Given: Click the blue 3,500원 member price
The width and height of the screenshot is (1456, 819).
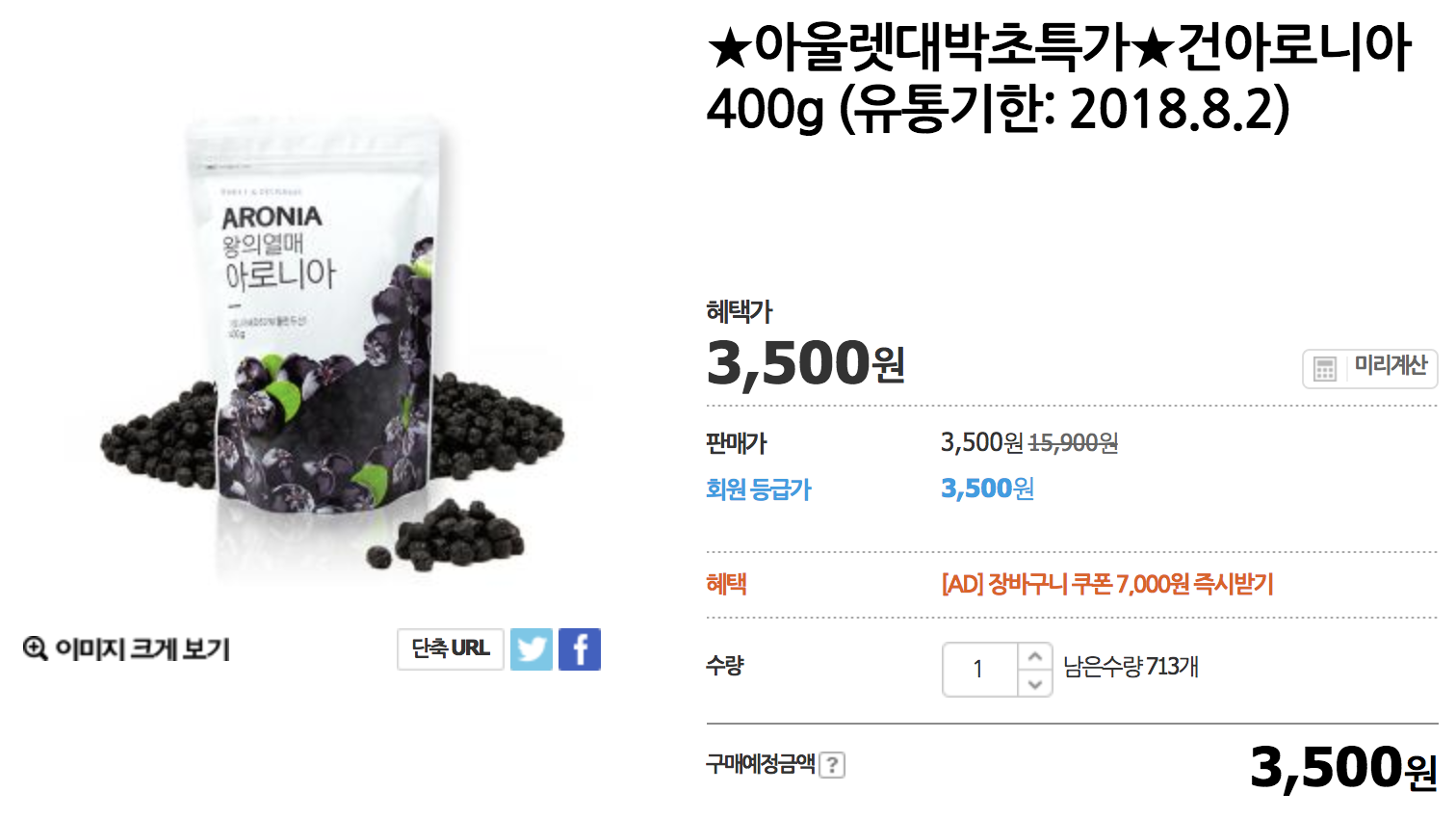Looking at the screenshot, I should pyautogui.click(x=987, y=489).
